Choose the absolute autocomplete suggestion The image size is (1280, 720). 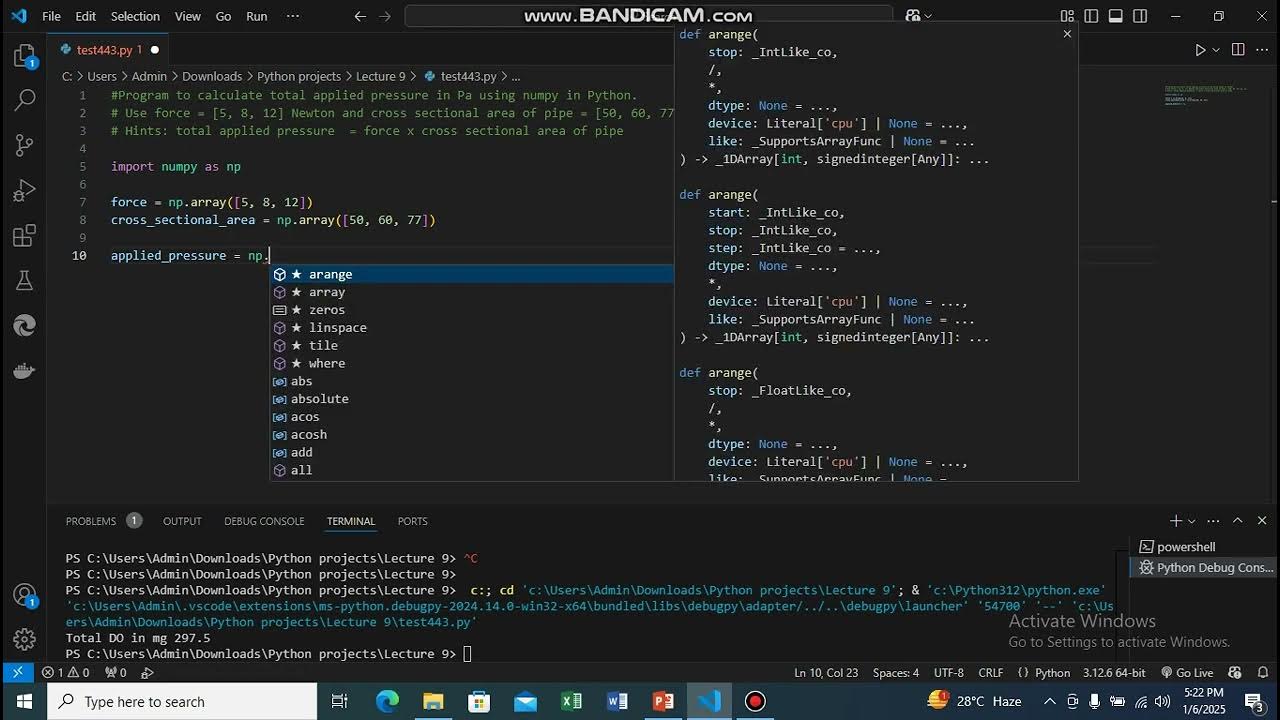(472, 399)
